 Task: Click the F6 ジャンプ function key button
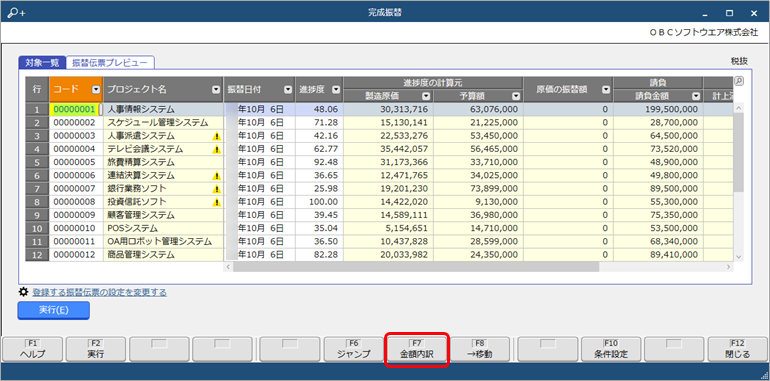click(354, 349)
